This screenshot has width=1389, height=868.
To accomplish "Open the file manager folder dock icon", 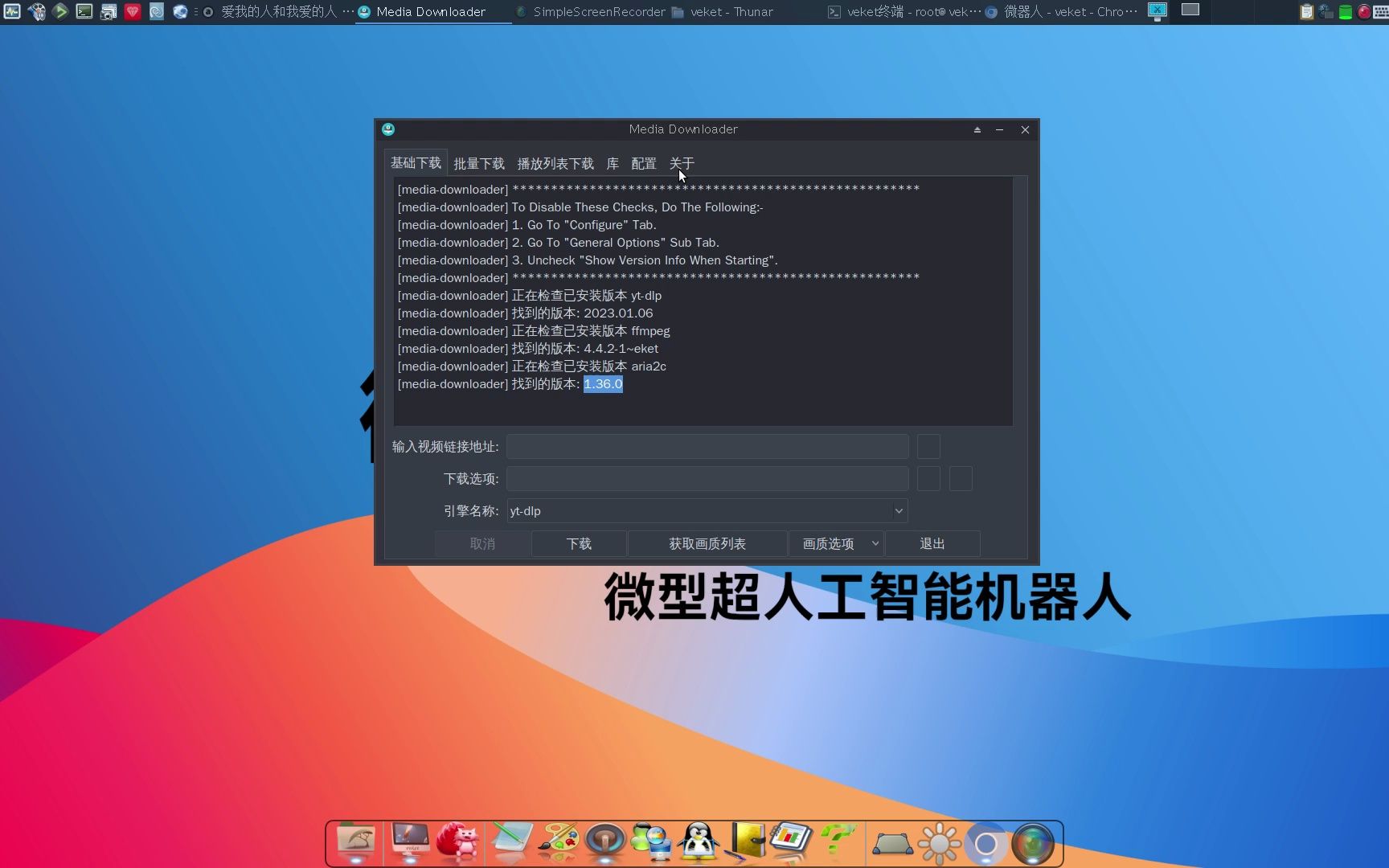I will click(x=356, y=842).
